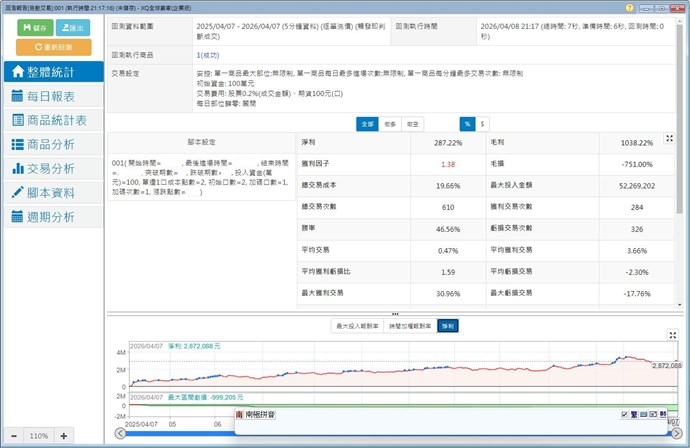Image resolution: width=690 pixels, height=448 pixels.
Task: Switch chart to 時間加權報酬率 tab
Action: pyautogui.click(x=410, y=326)
